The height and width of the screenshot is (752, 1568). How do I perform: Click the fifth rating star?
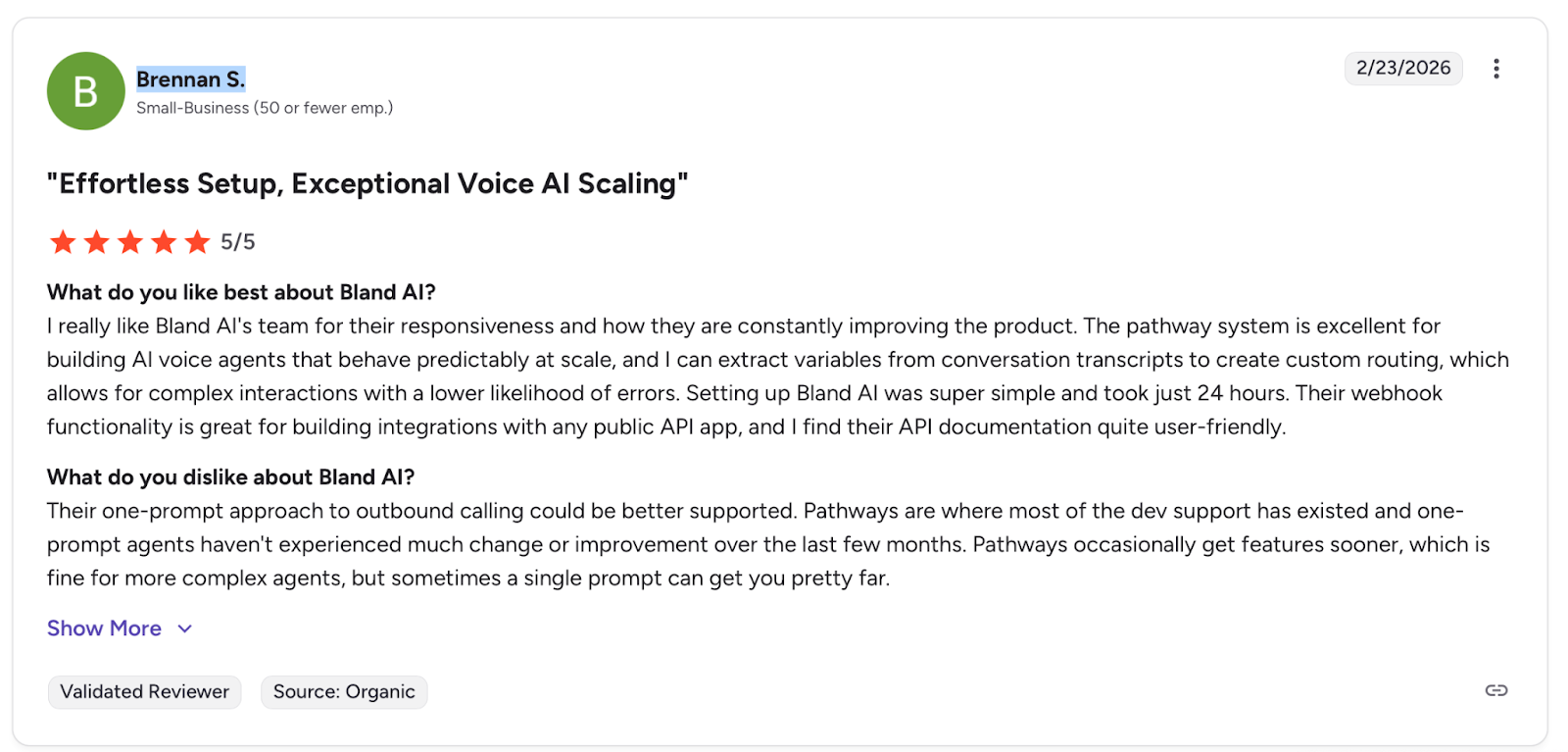[x=197, y=242]
